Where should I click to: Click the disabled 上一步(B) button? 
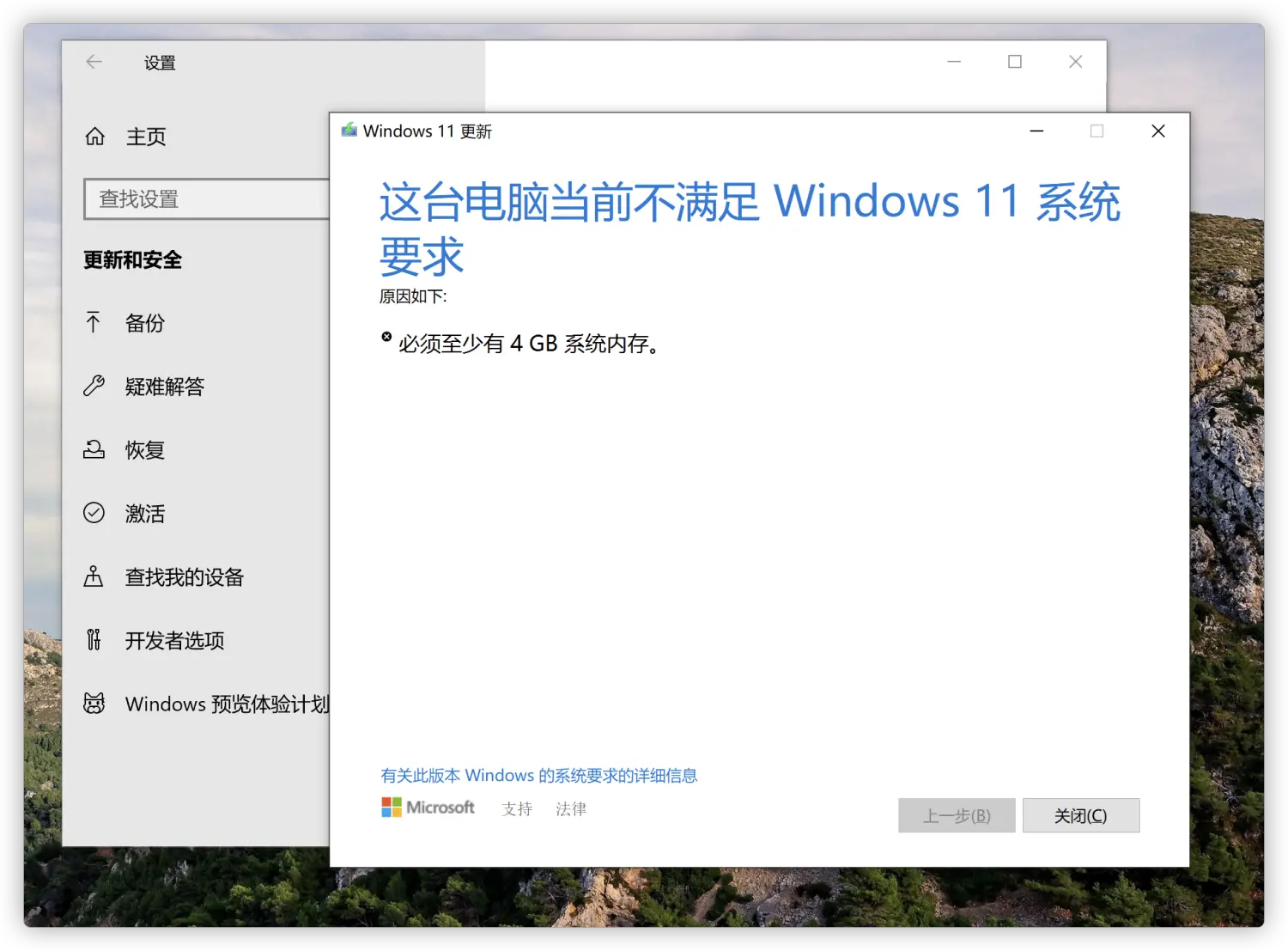957,815
